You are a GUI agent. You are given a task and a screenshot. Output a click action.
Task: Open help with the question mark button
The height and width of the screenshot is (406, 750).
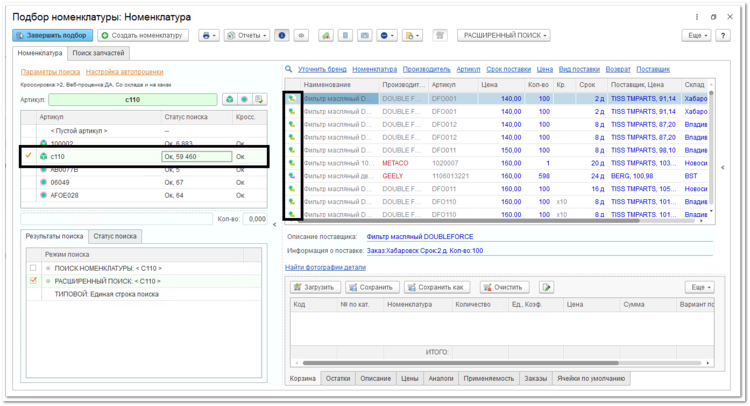point(723,35)
